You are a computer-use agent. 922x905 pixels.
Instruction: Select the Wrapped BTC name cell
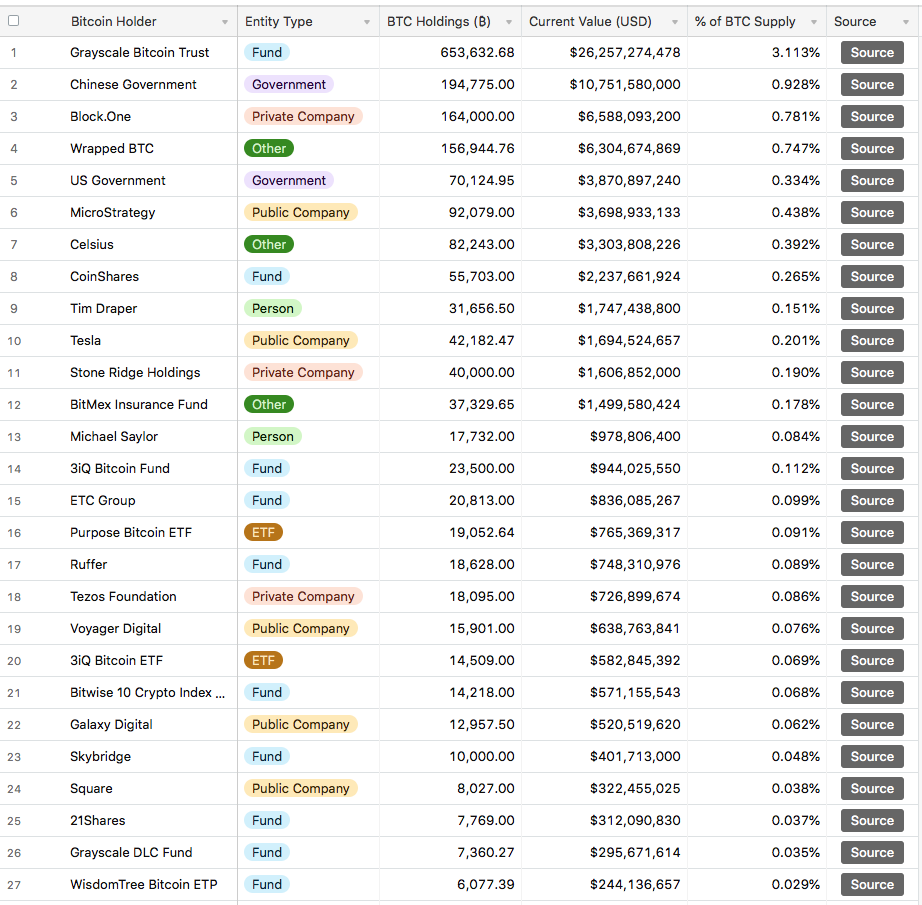tap(112, 149)
